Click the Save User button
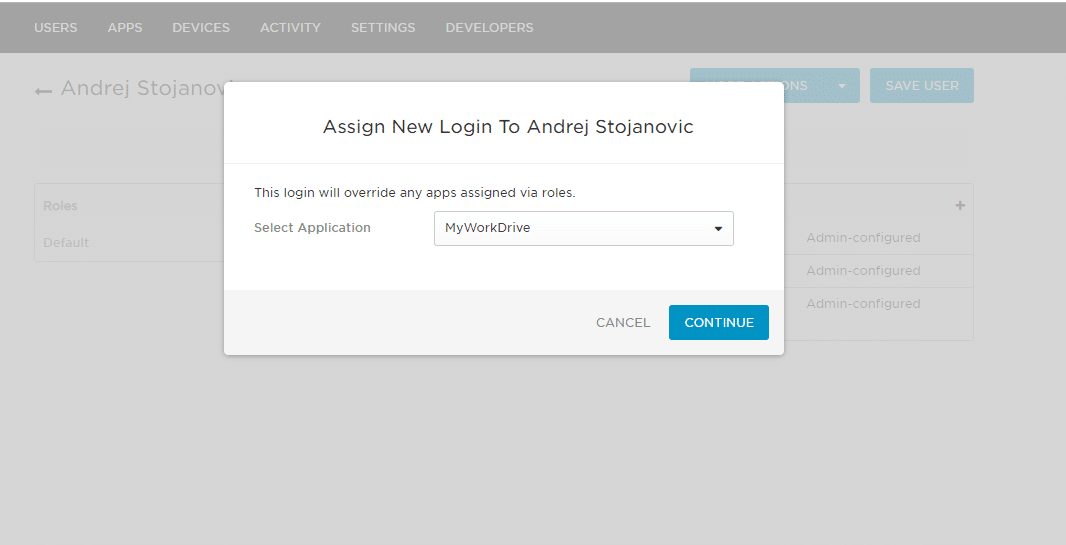The image size is (1066, 545). click(x=921, y=86)
